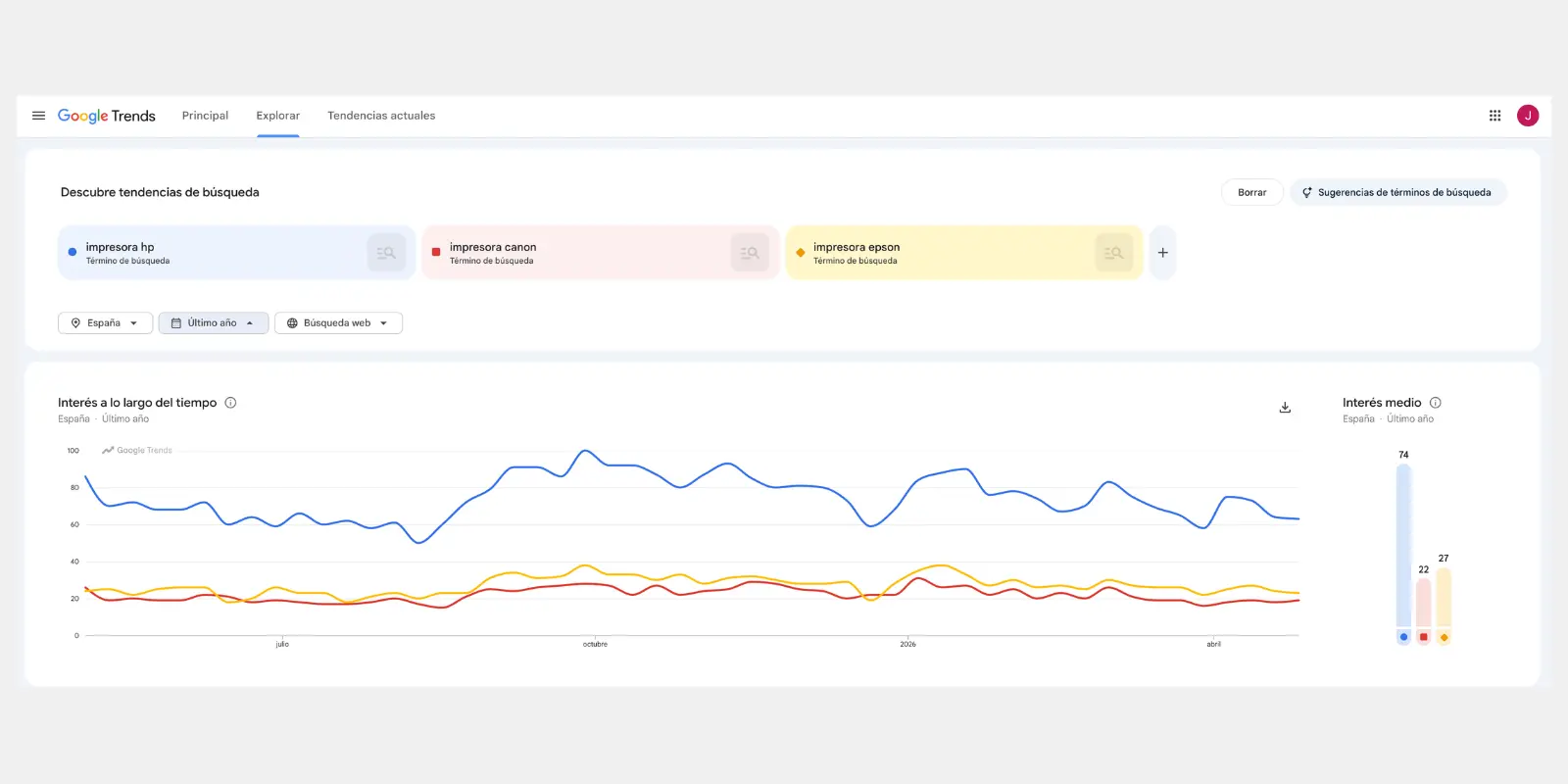The width and height of the screenshot is (1568, 784).
Task: Click the red square of impresora canon
Action: point(436,252)
